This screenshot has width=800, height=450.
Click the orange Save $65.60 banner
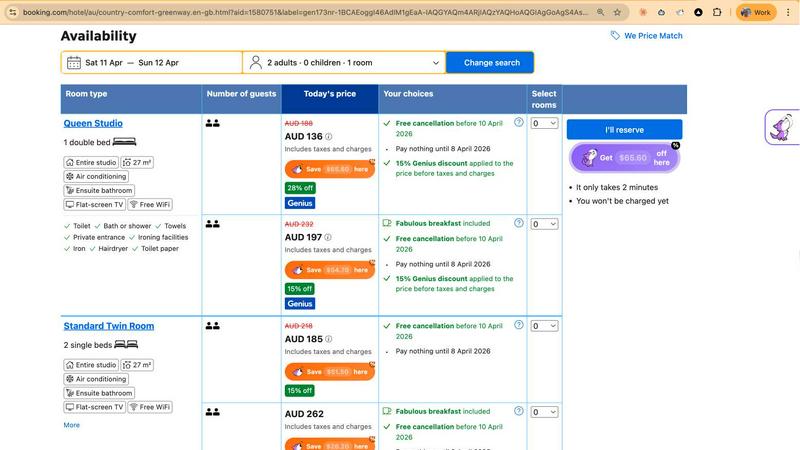click(x=329, y=170)
